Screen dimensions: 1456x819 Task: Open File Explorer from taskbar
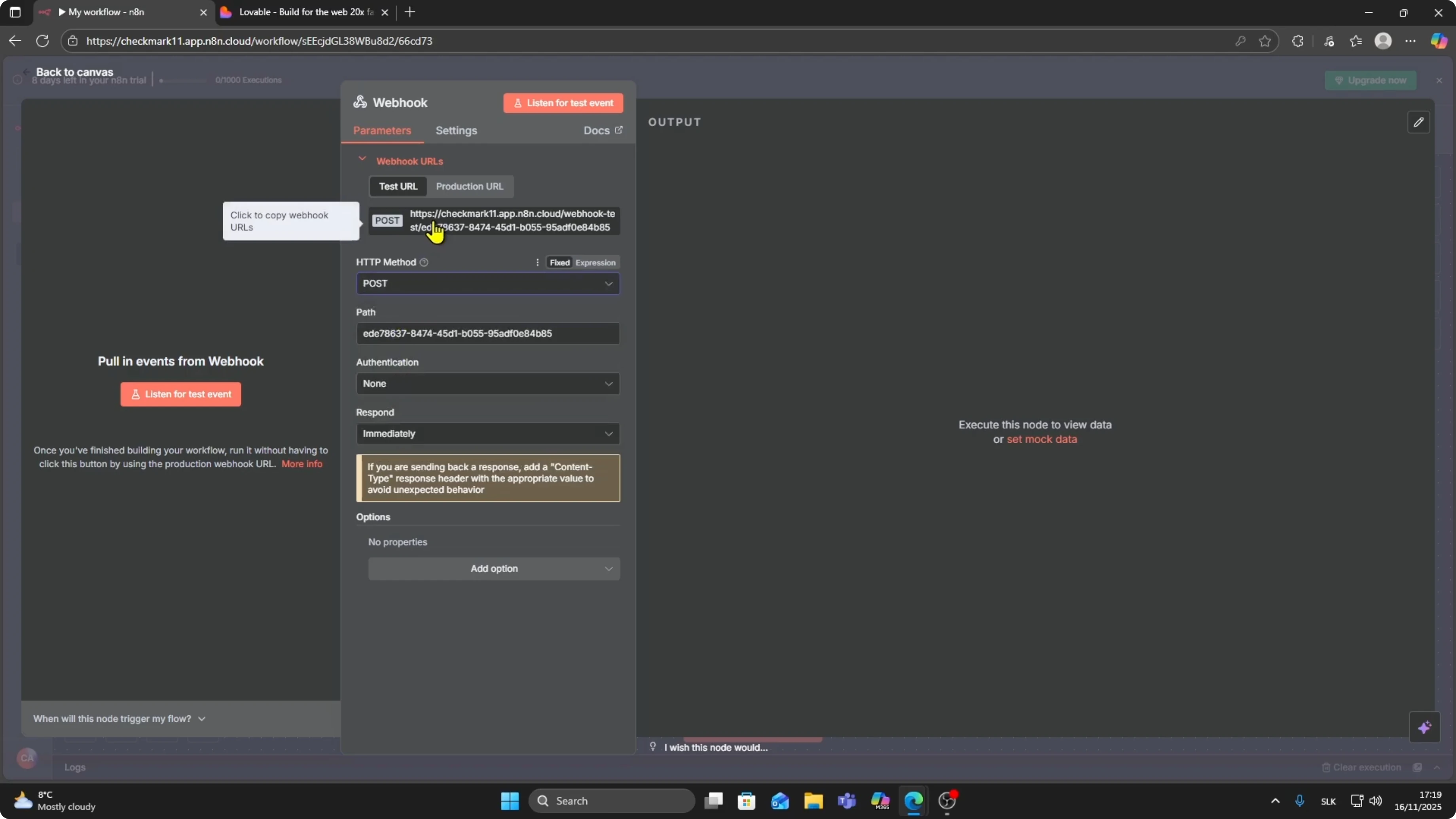813,801
